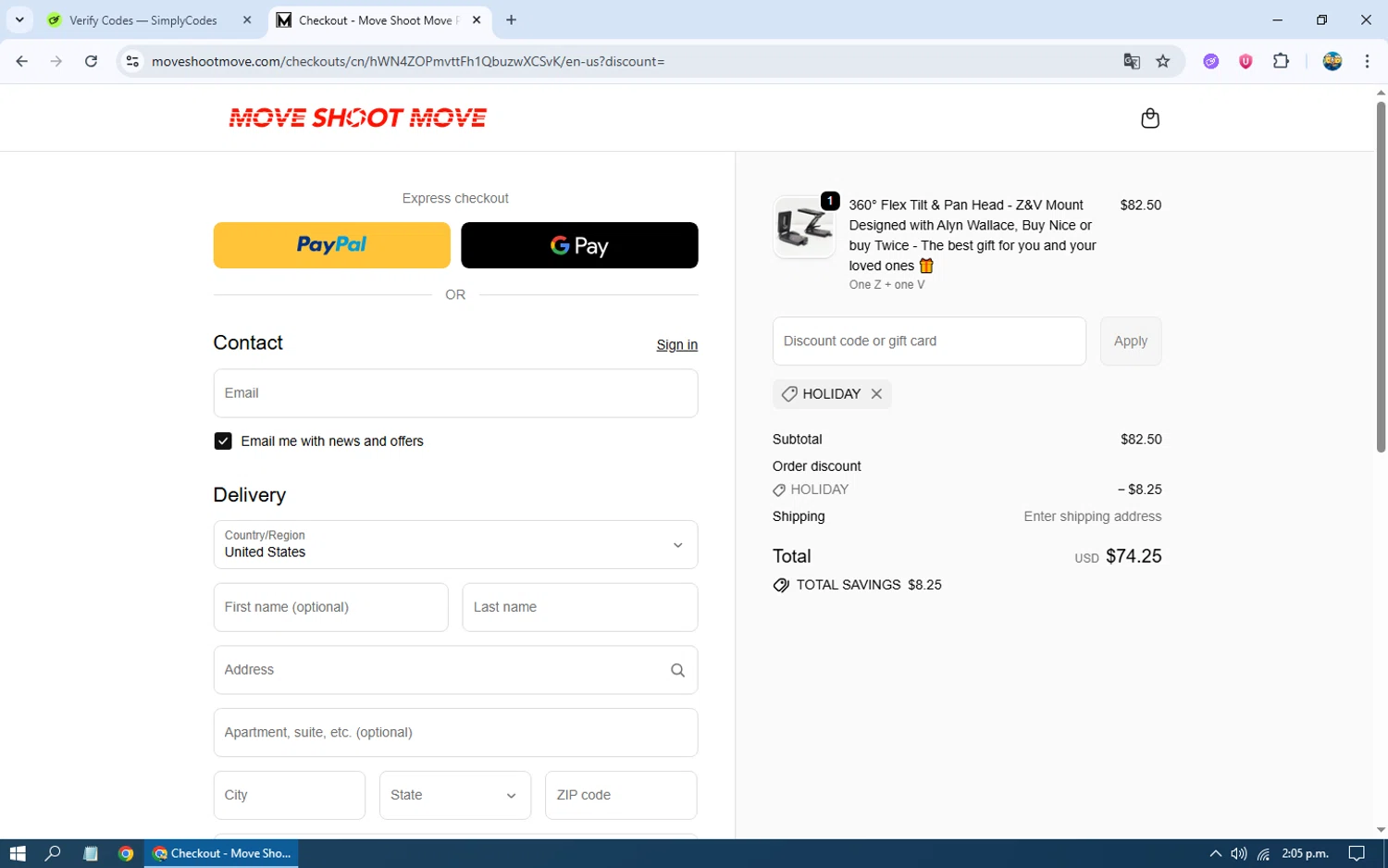Click the HOLIDAY order discount line
Image resolution: width=1388 pixels, height=868 pixels.
tap(967, 490)
